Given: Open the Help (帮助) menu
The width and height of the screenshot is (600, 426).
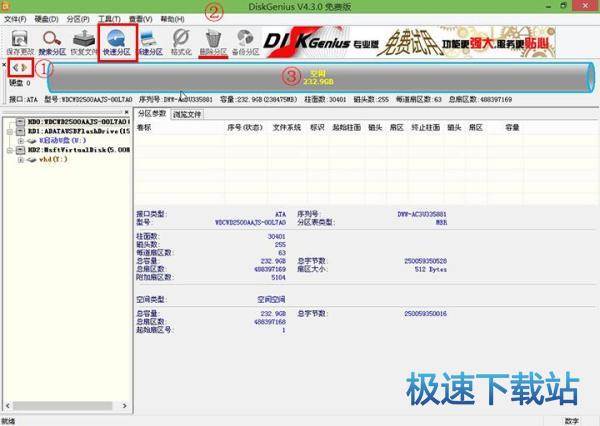Looking at the screenshot, I should coord(172,19).
